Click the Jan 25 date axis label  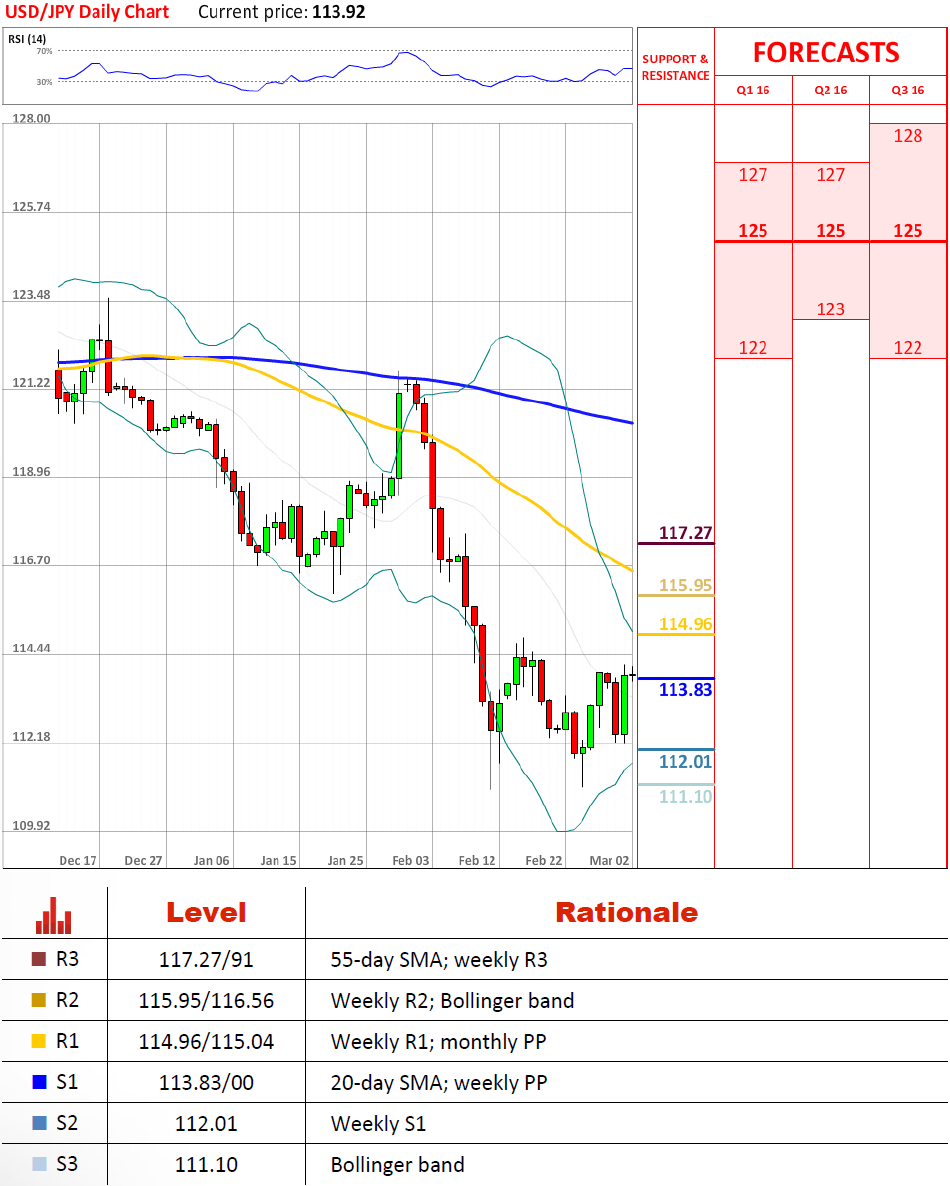tap(345, 861)
